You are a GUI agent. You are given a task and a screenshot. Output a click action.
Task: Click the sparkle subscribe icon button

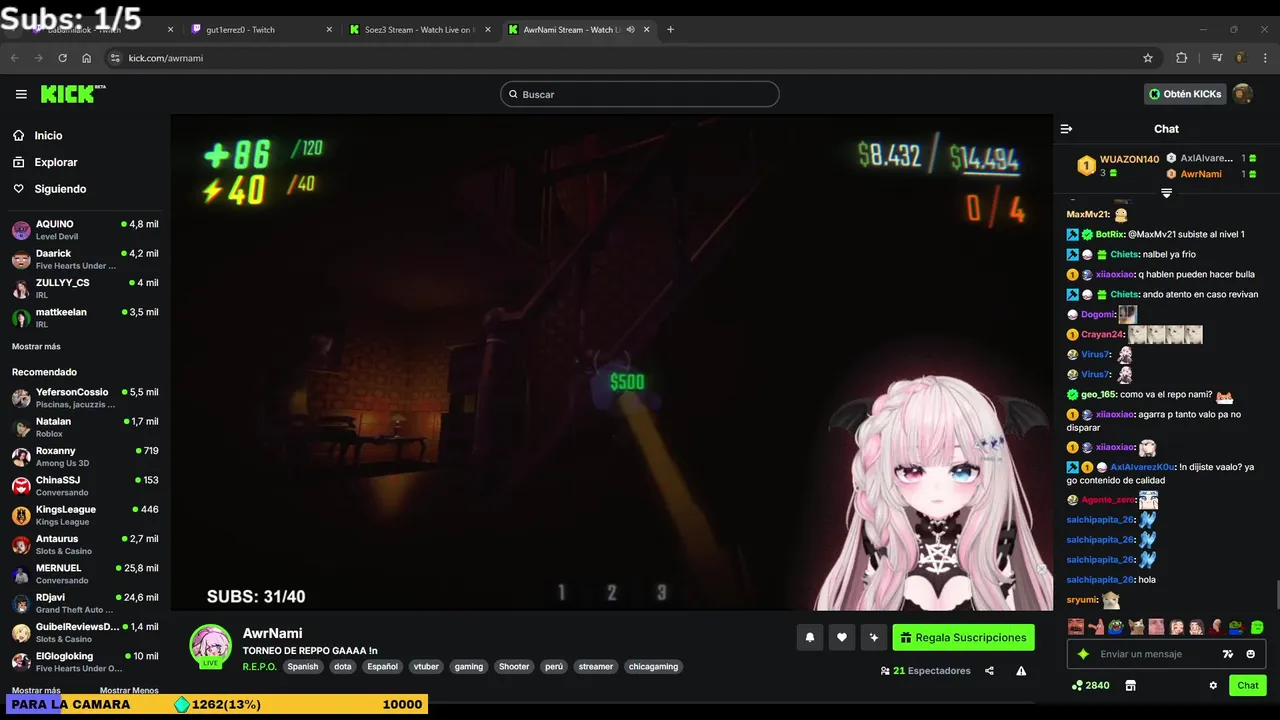874,637
